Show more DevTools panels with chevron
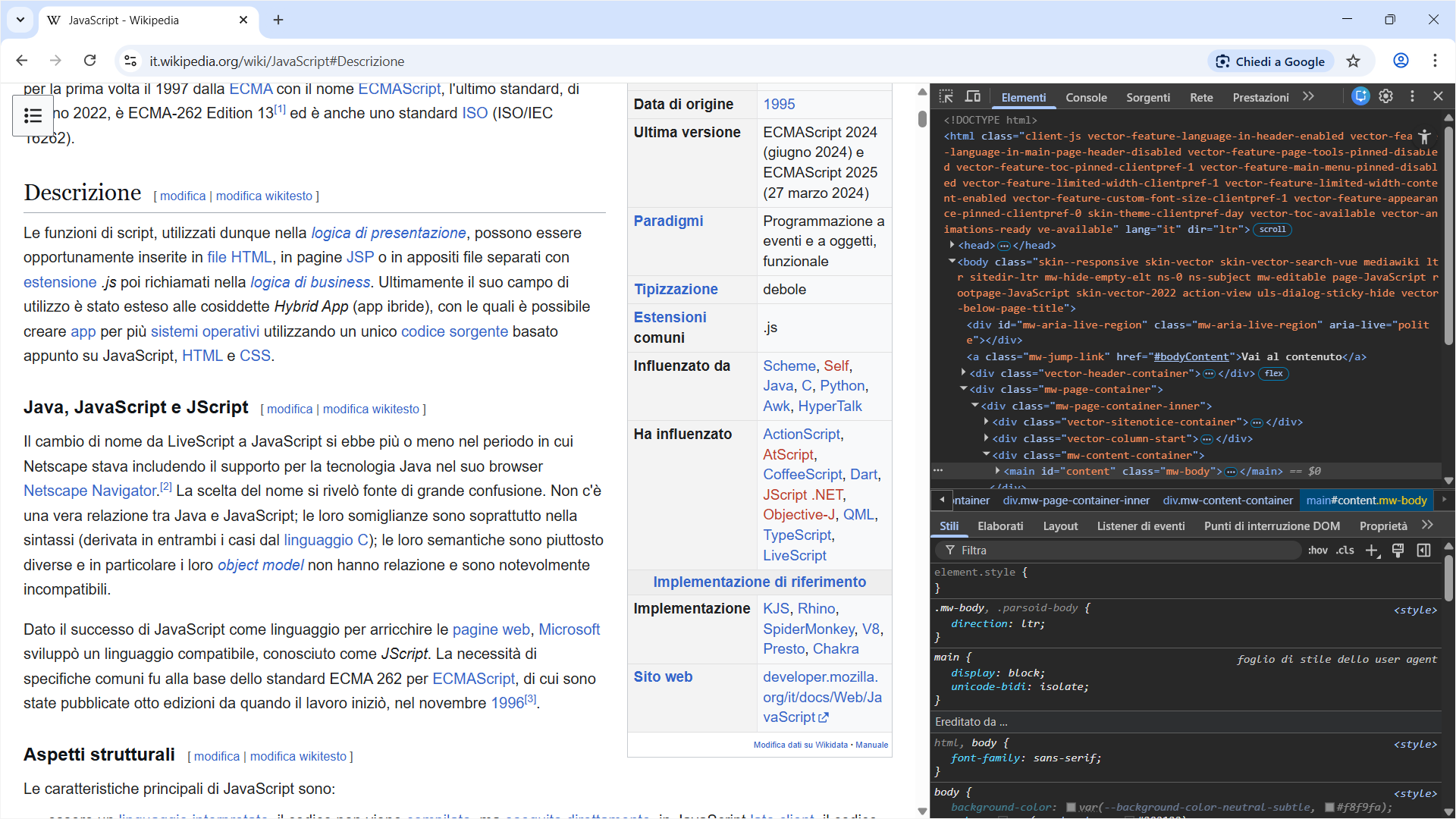The height and width of the screenshot is (819, 1456). 1308,96
